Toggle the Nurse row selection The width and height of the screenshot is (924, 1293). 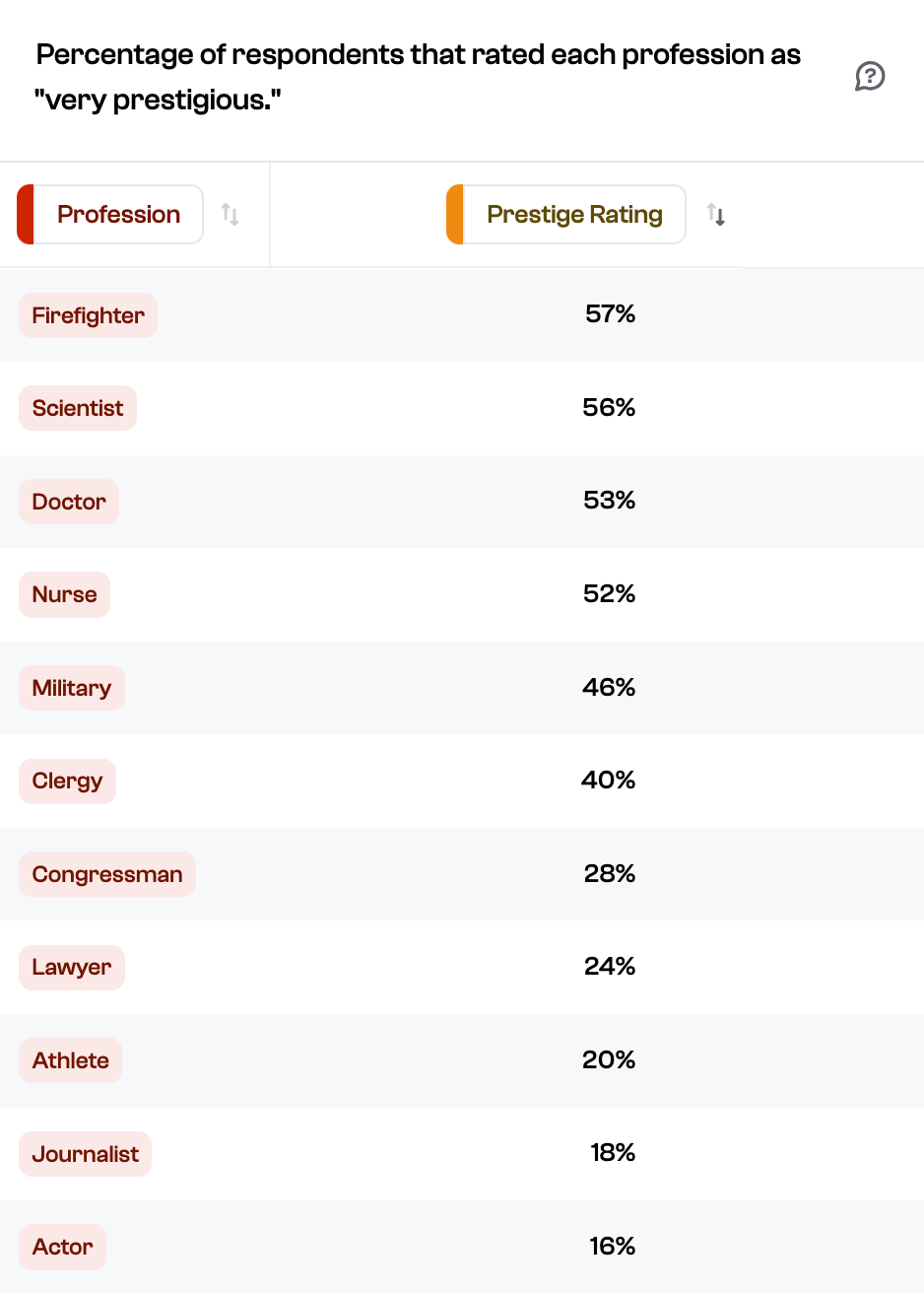(x=64, y=594)
